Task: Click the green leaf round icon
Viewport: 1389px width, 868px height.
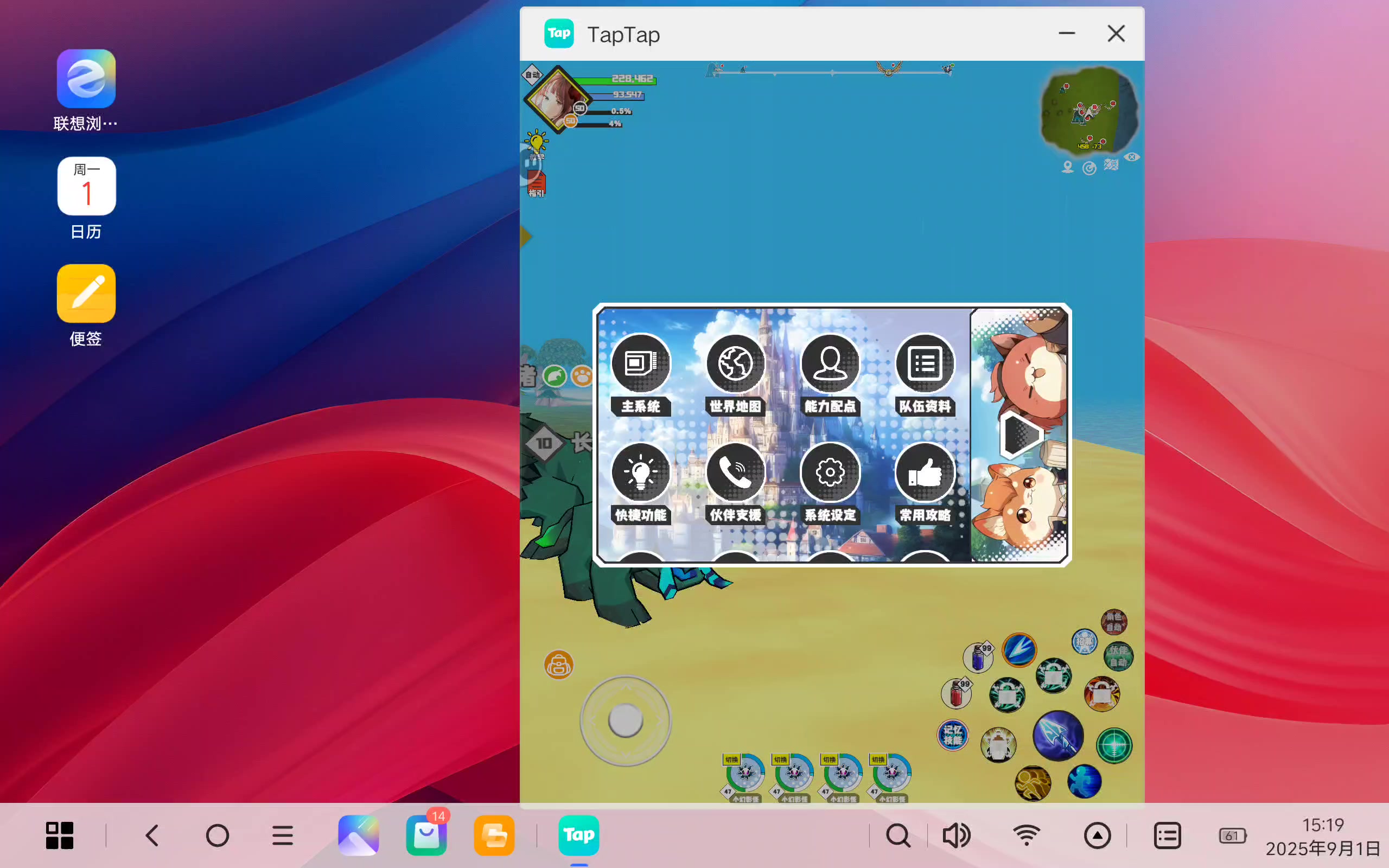Action: (x=555, y=377)
